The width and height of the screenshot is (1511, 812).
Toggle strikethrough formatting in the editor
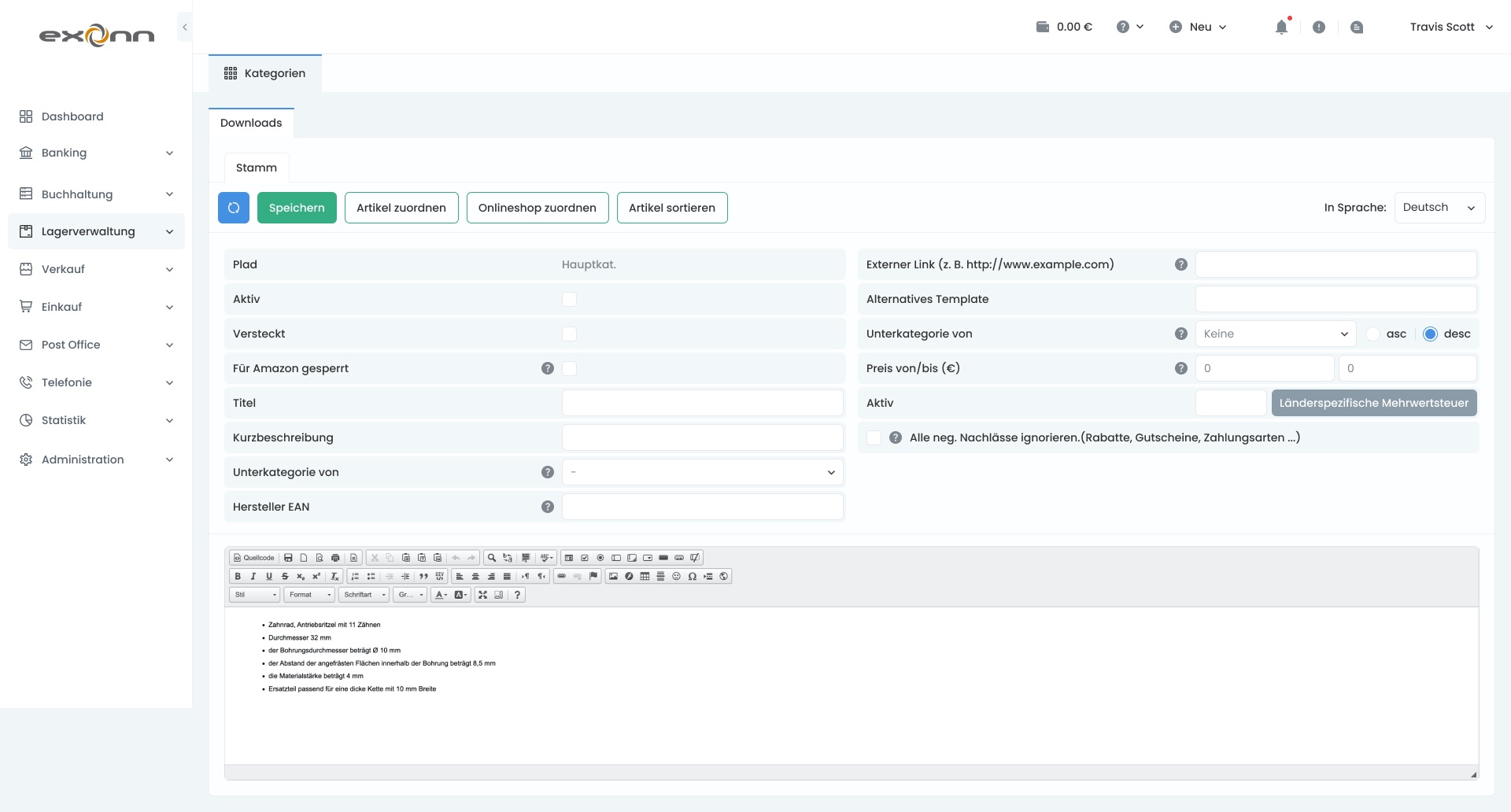click(285, 576)
